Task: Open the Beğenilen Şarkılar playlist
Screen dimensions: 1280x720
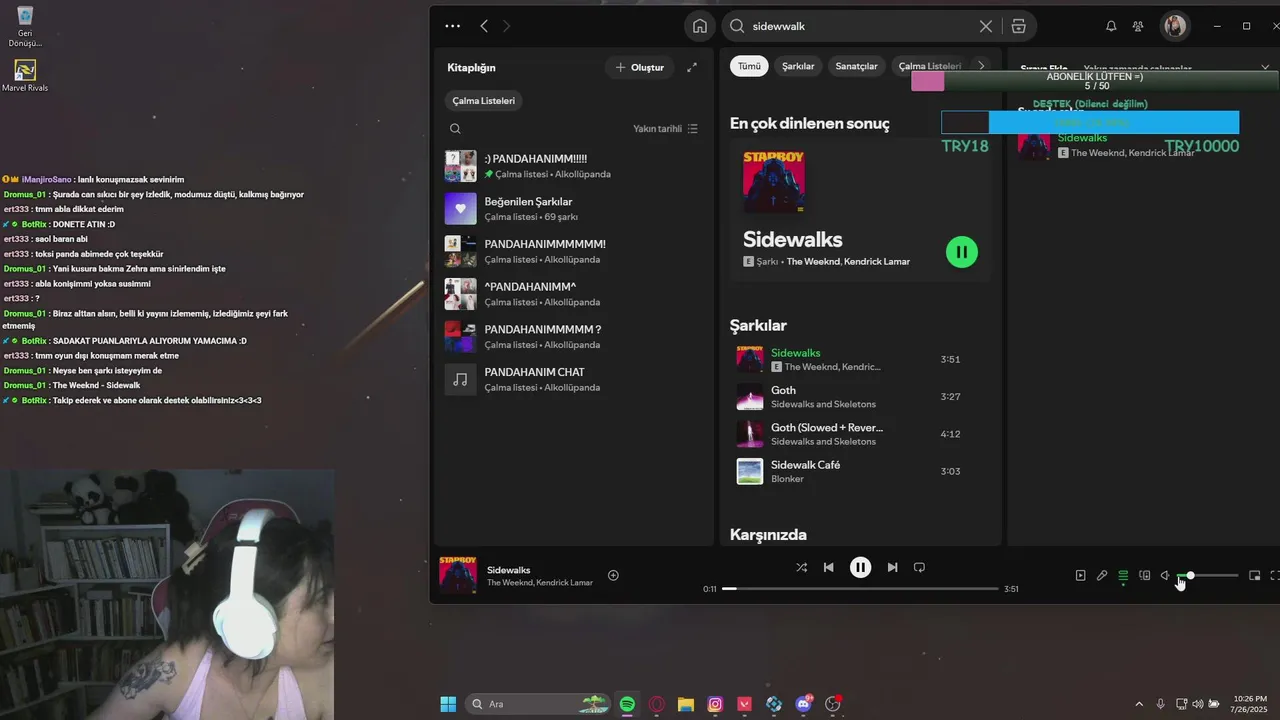Action: coord(572,208)
